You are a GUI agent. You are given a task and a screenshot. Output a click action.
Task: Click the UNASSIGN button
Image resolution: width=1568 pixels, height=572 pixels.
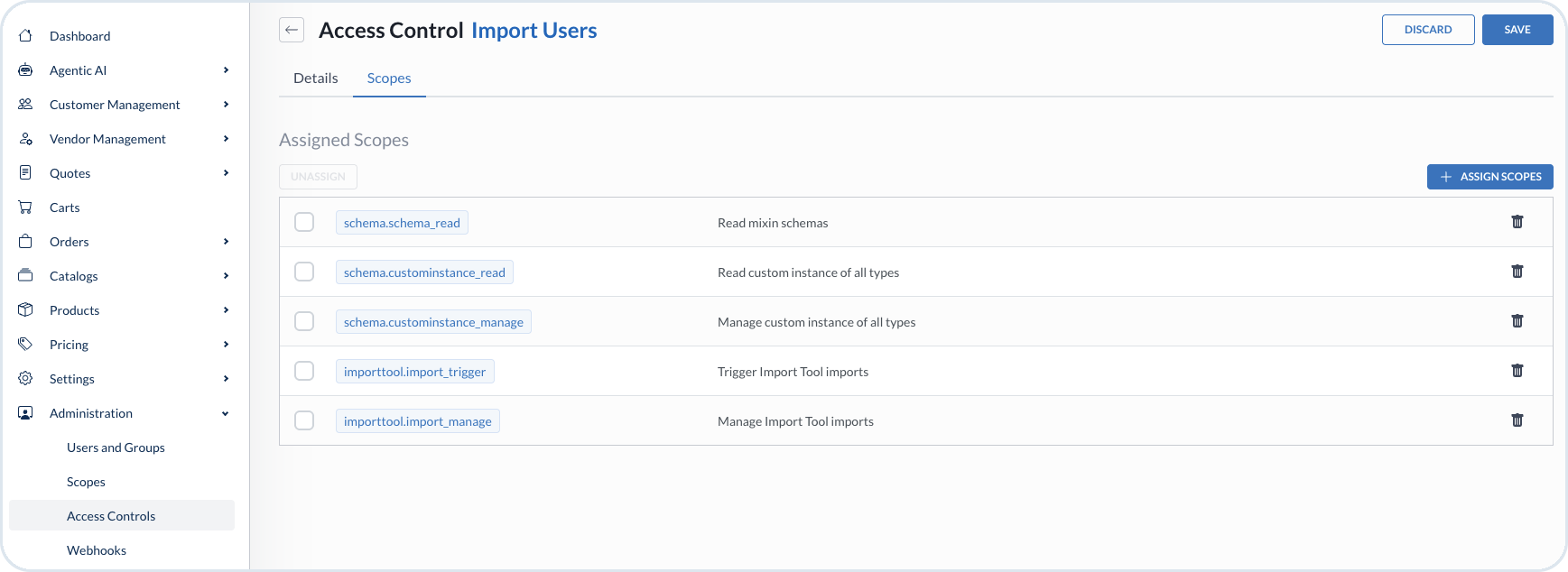(318, 177)
